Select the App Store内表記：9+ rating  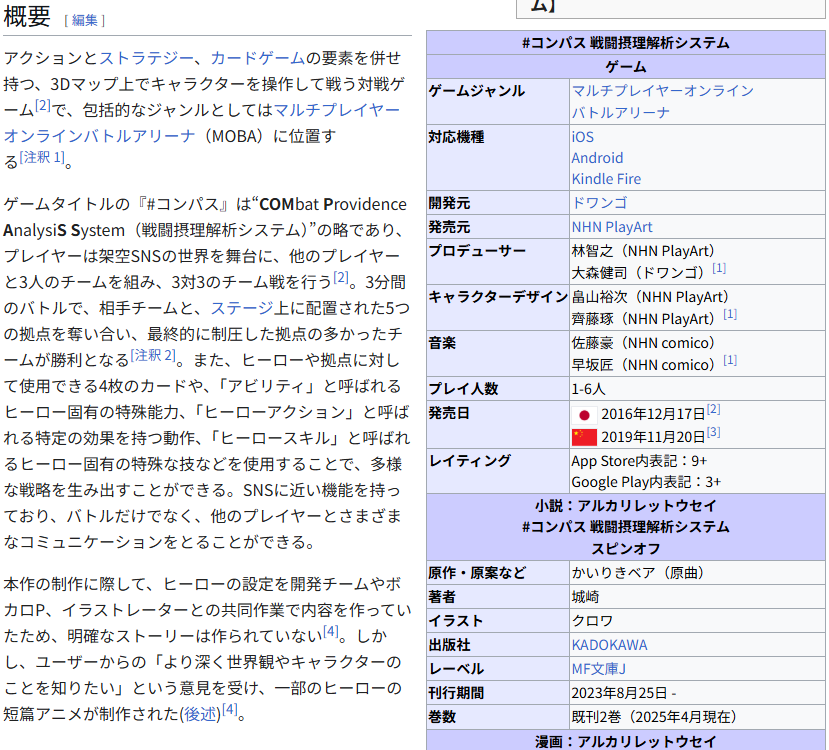coord(639,460)
